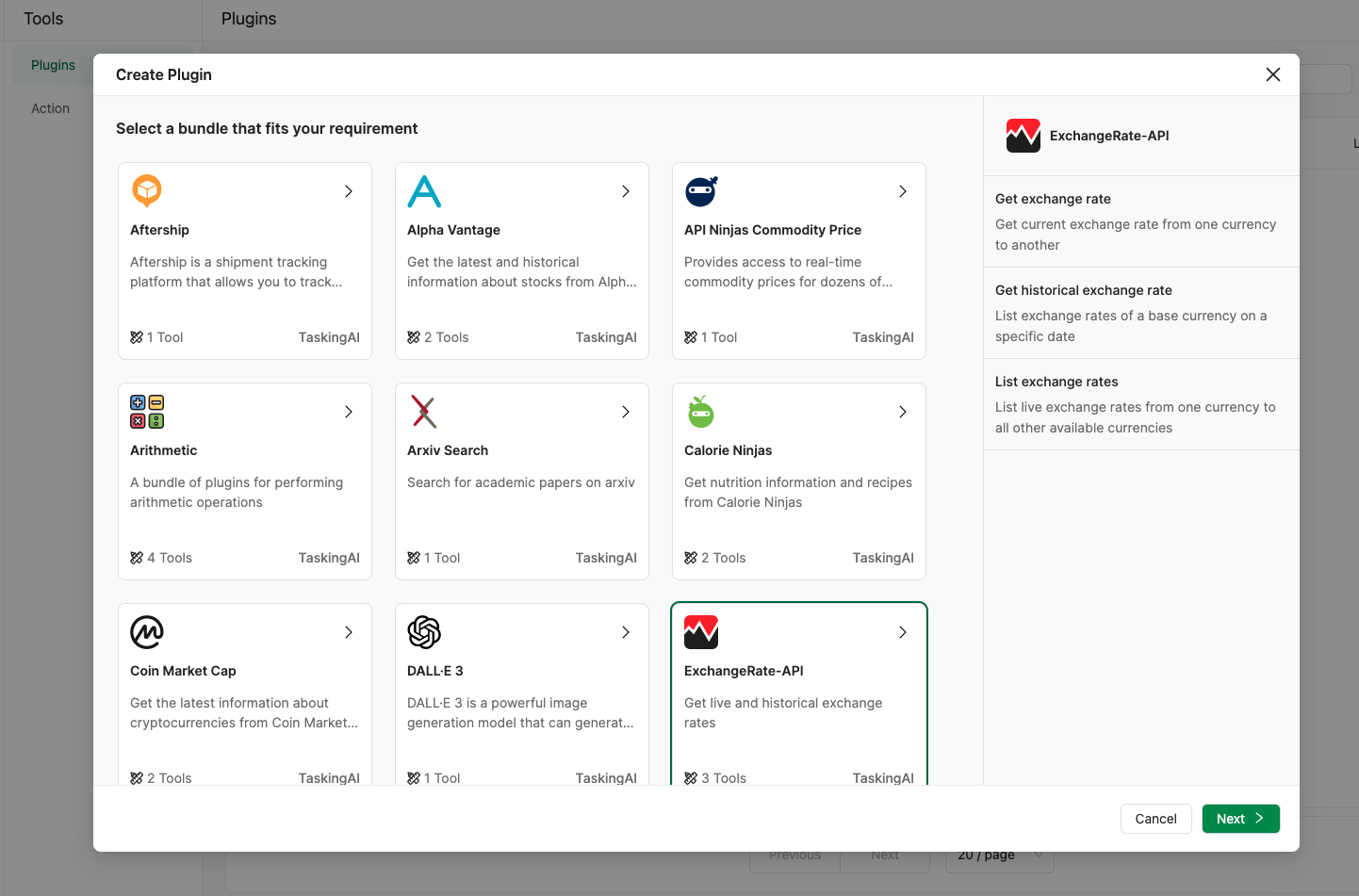This screenshot has width=1359, height=896.
Task: Click tools icon beside Alpha Vantage 2 Tools
Action: point(414,337)
